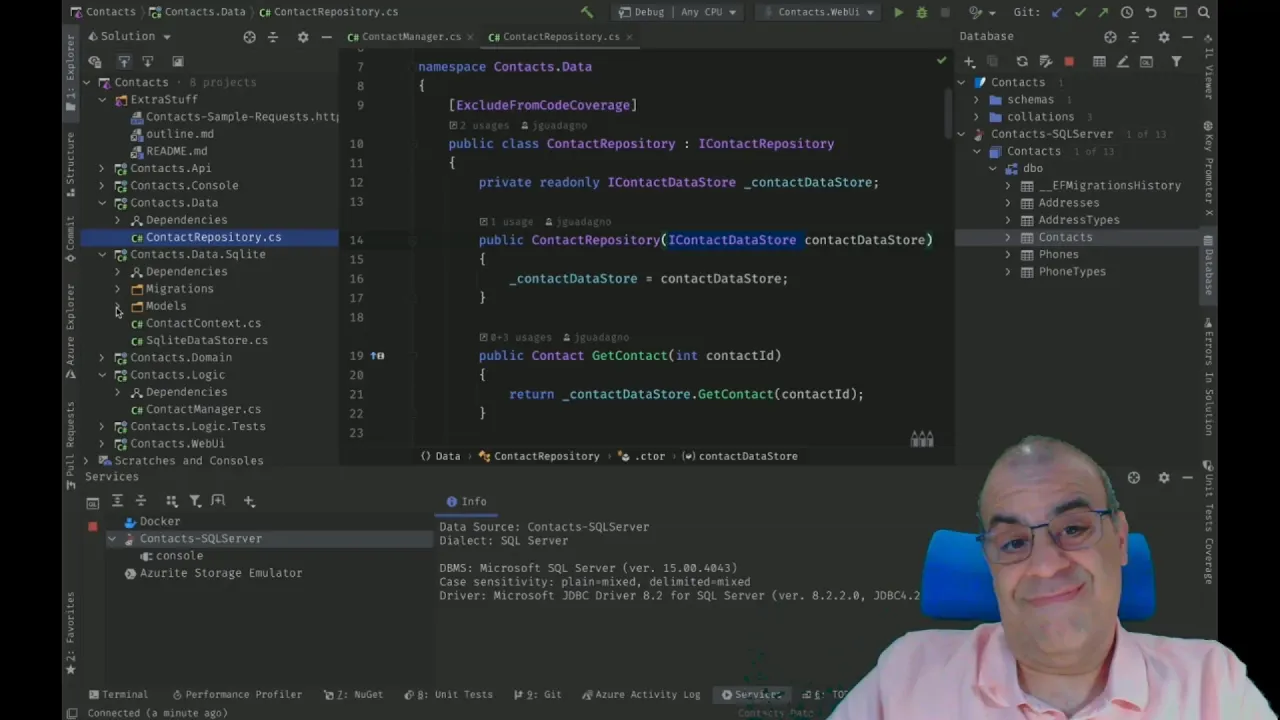Open the Debug | Any CPU configuration dropdown
The height and width of the screenshot is (720, 1280).
point(679,12)
